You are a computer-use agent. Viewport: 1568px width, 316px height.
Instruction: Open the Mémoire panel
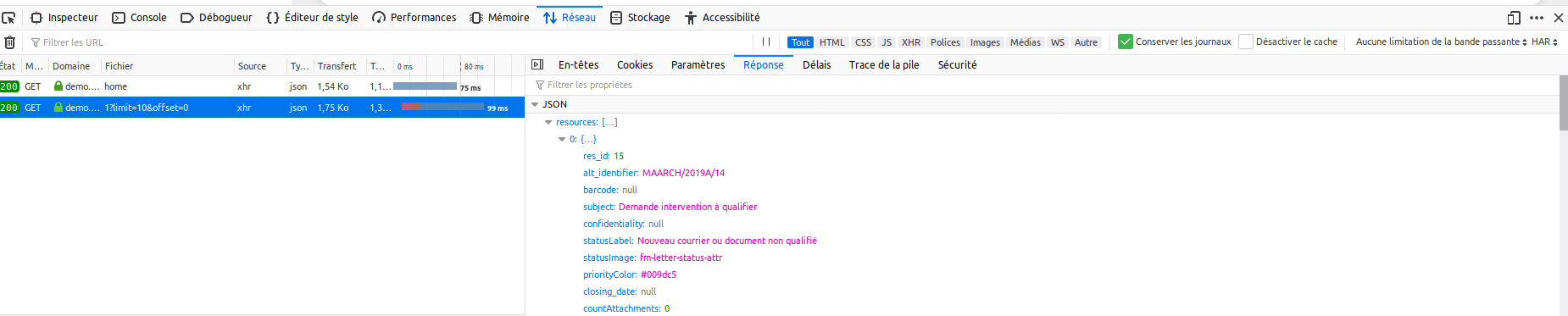pos(500,17)
